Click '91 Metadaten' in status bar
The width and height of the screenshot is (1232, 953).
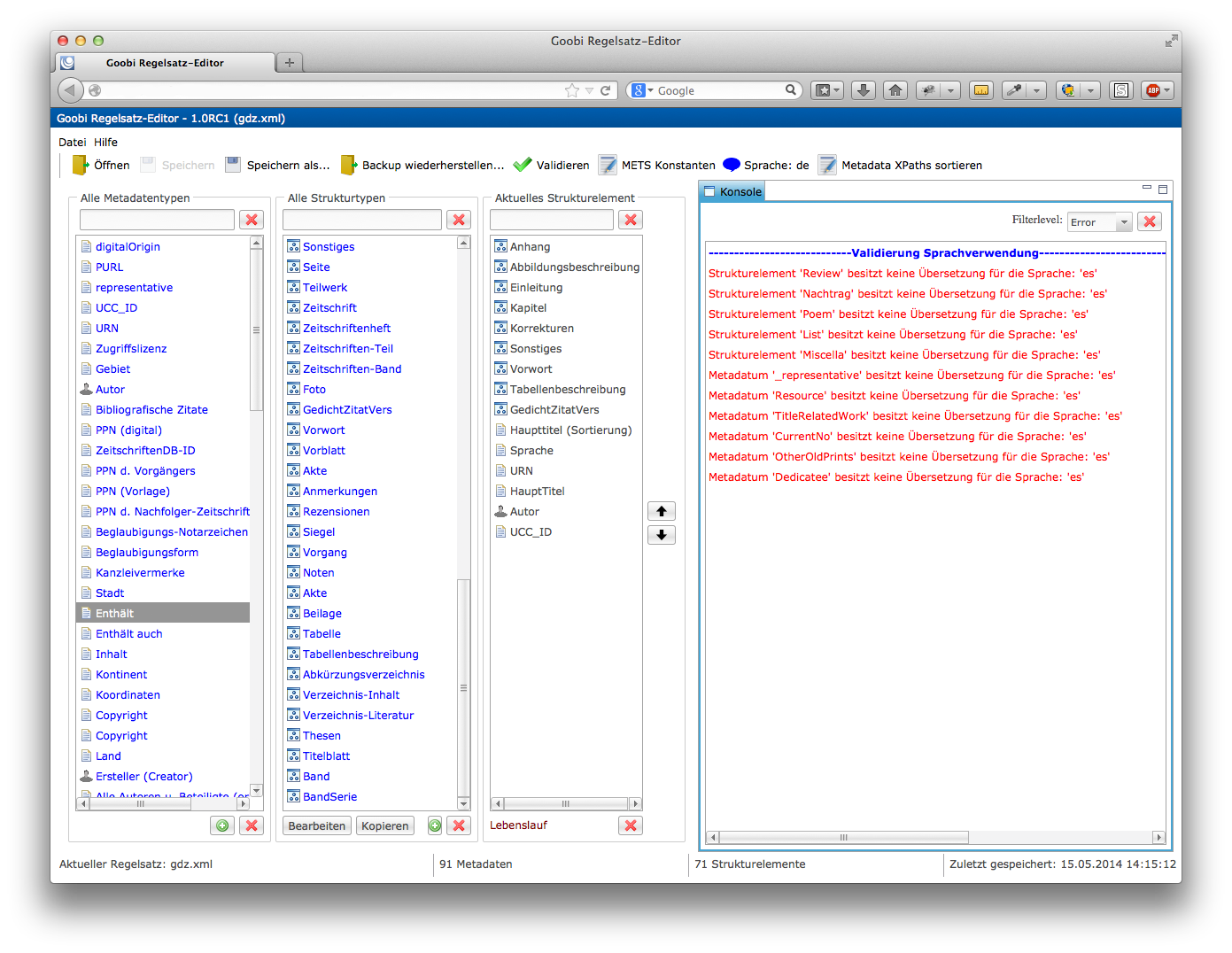pos(476,864)
